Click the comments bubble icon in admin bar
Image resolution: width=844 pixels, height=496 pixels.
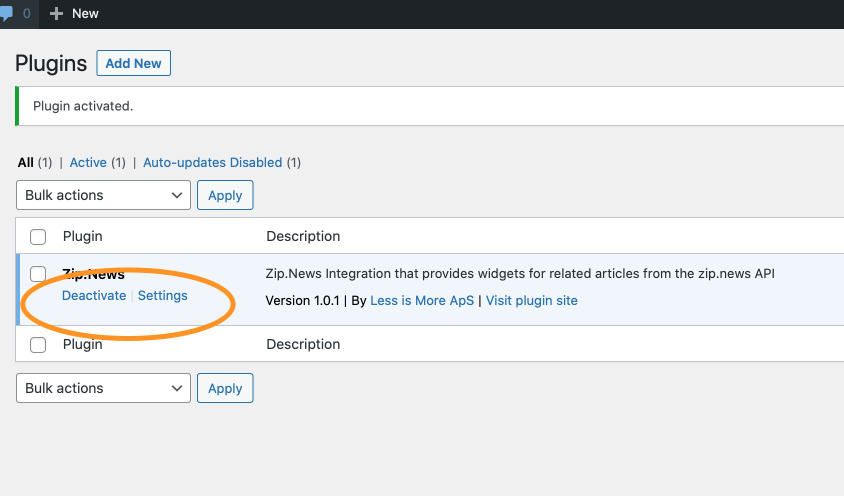point(6,14)
